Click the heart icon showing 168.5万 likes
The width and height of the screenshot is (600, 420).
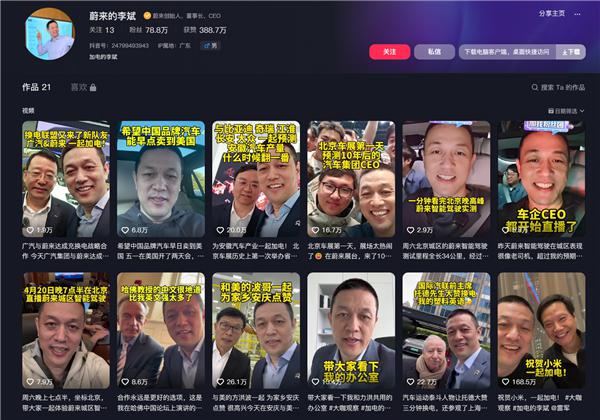pos(507,381)
